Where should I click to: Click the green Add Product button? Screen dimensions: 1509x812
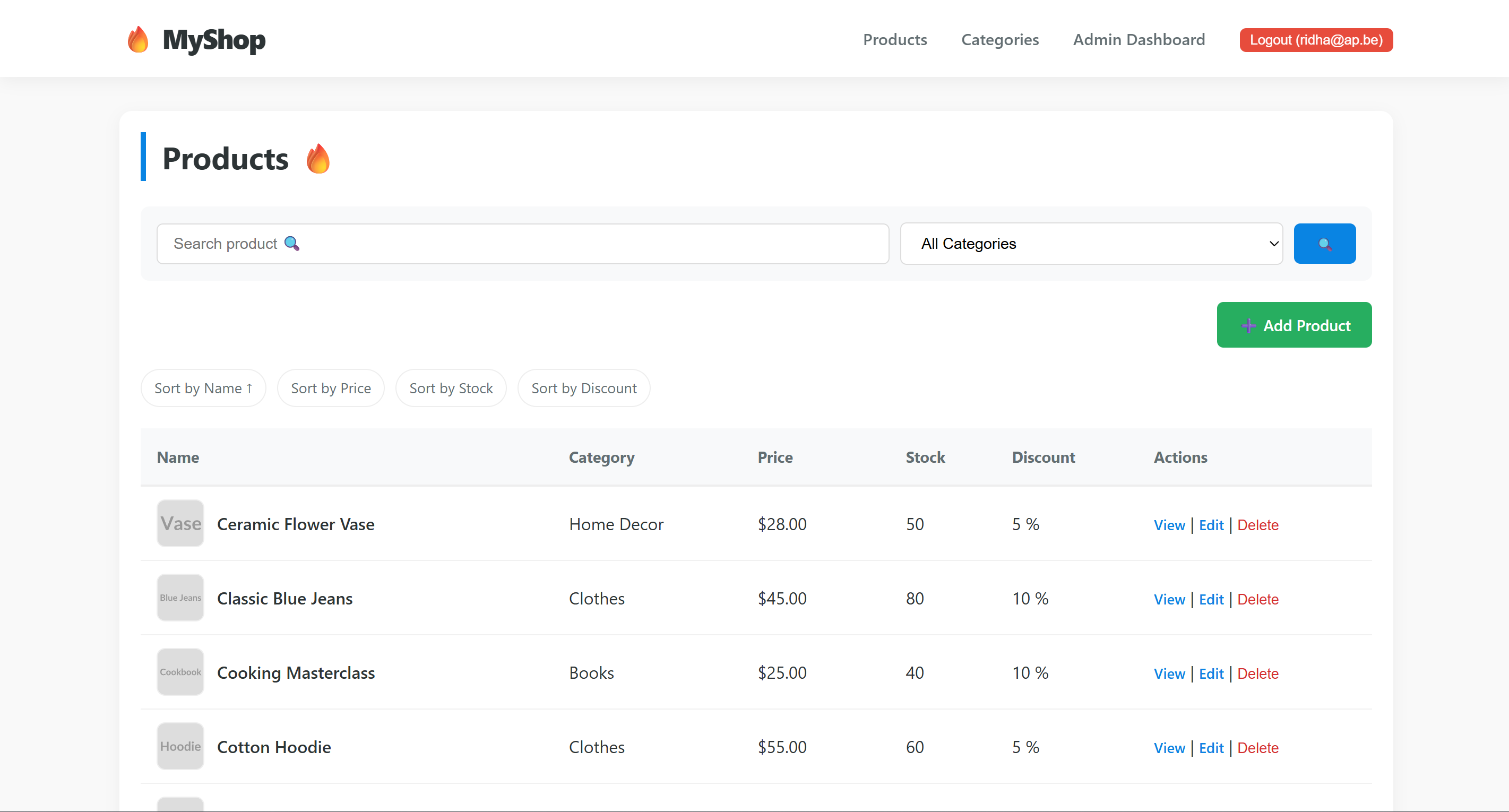click(1294, 325)
